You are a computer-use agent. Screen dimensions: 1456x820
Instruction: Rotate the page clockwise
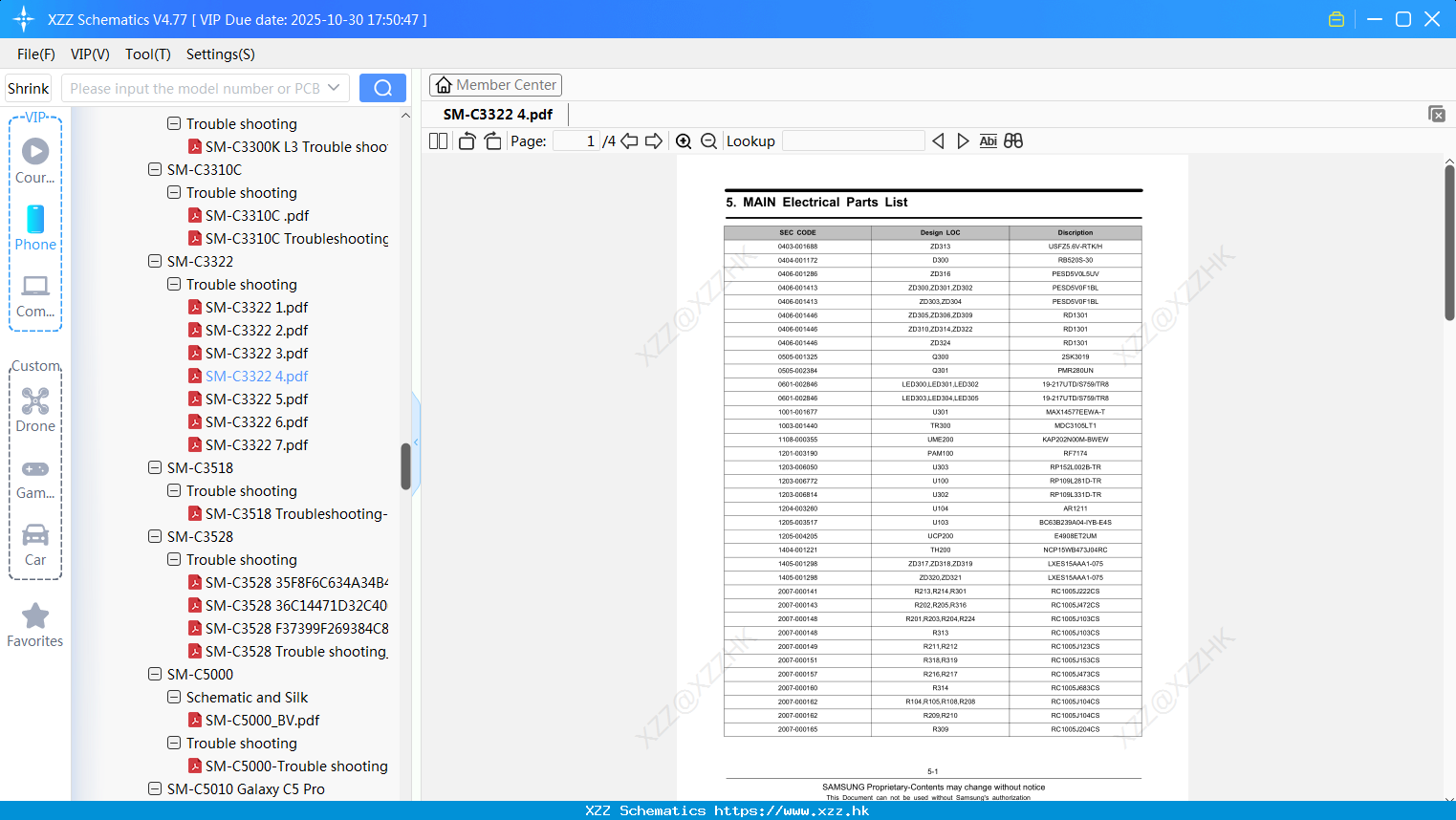[x=492, y=140]
